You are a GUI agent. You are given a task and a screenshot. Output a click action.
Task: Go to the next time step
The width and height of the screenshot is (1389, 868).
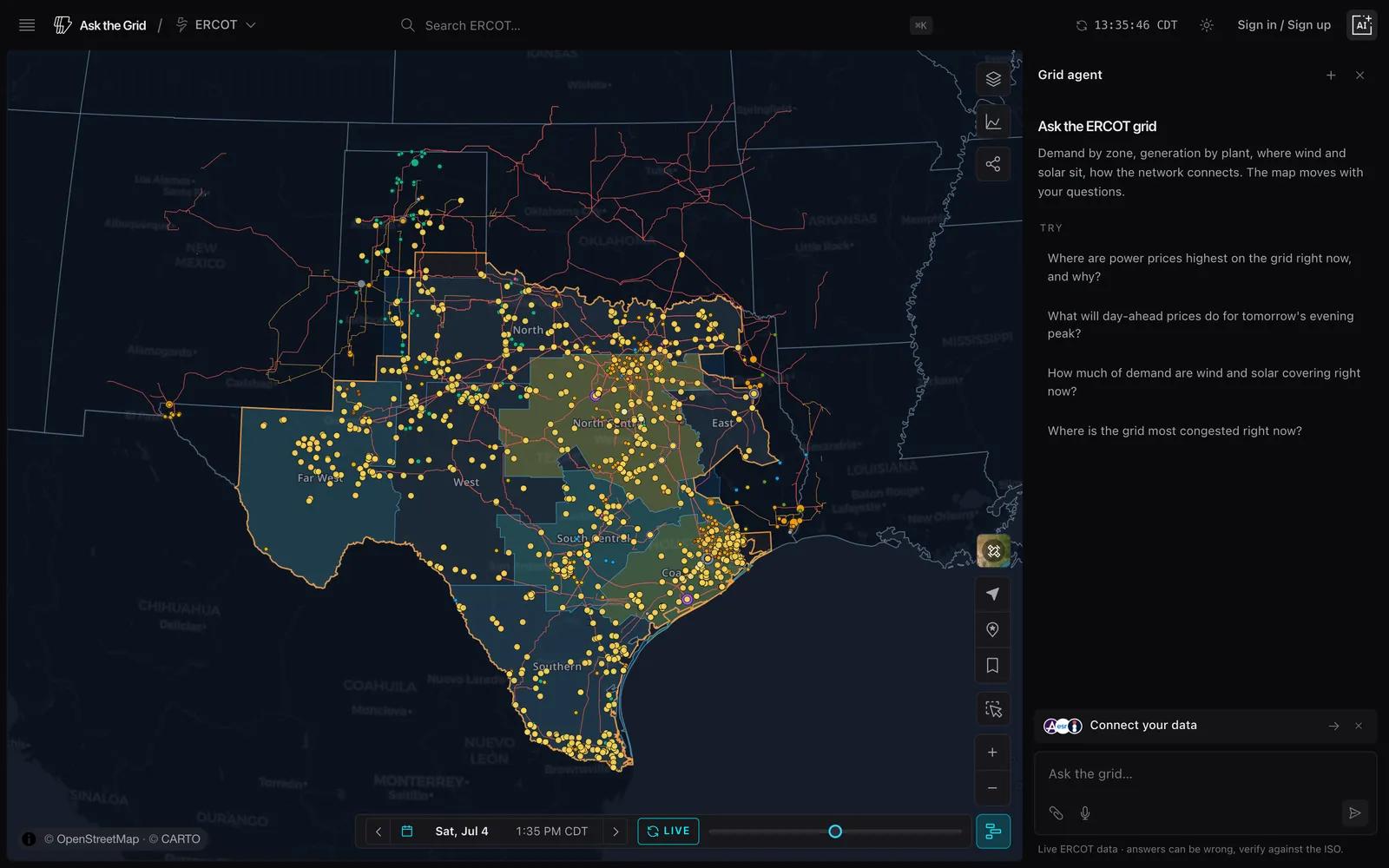click(x=616, y=832)
